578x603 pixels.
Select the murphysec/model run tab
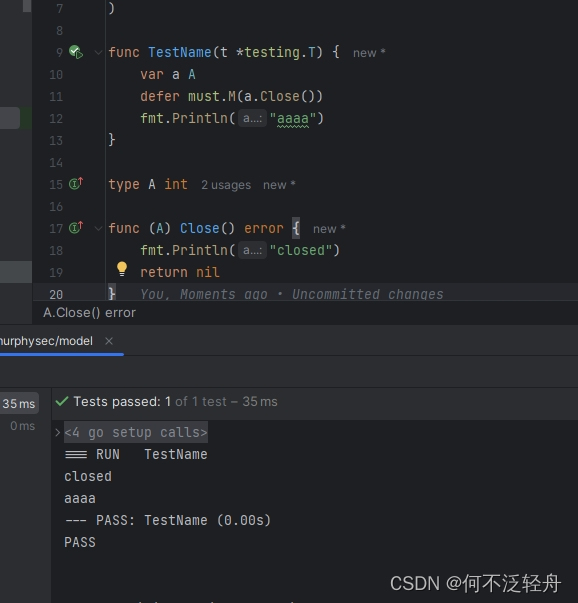pyautogui.click(x=46, y=341)
